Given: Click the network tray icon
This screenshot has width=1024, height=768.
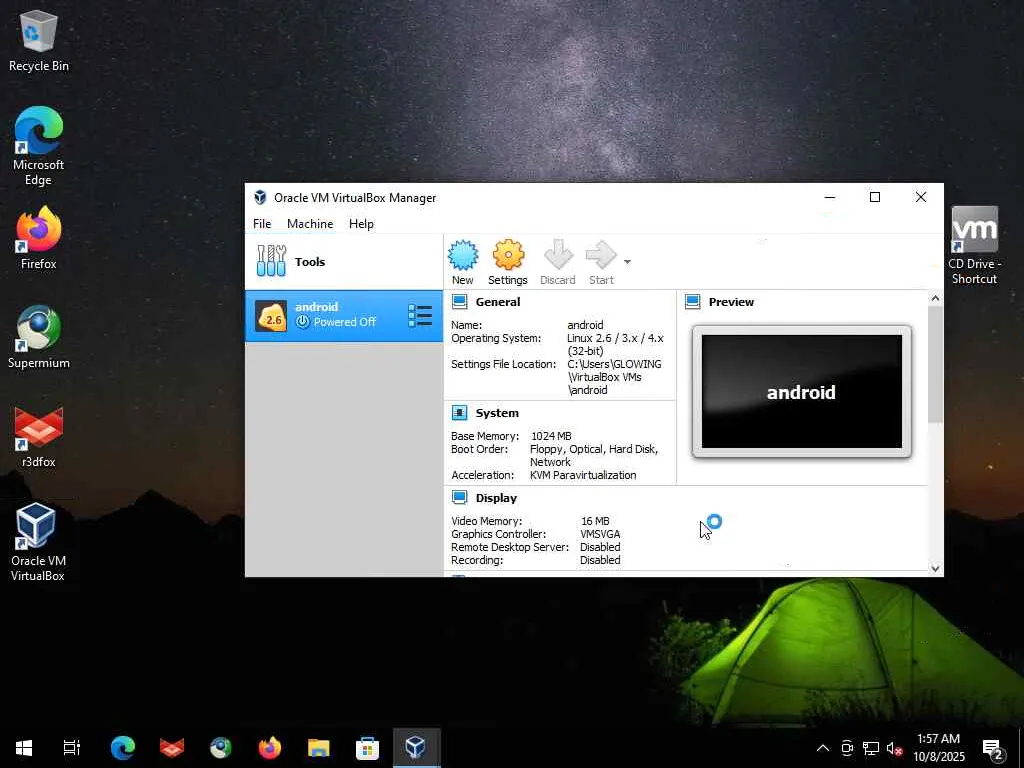Looking at the screenshot, I should [x=871, y=748].
